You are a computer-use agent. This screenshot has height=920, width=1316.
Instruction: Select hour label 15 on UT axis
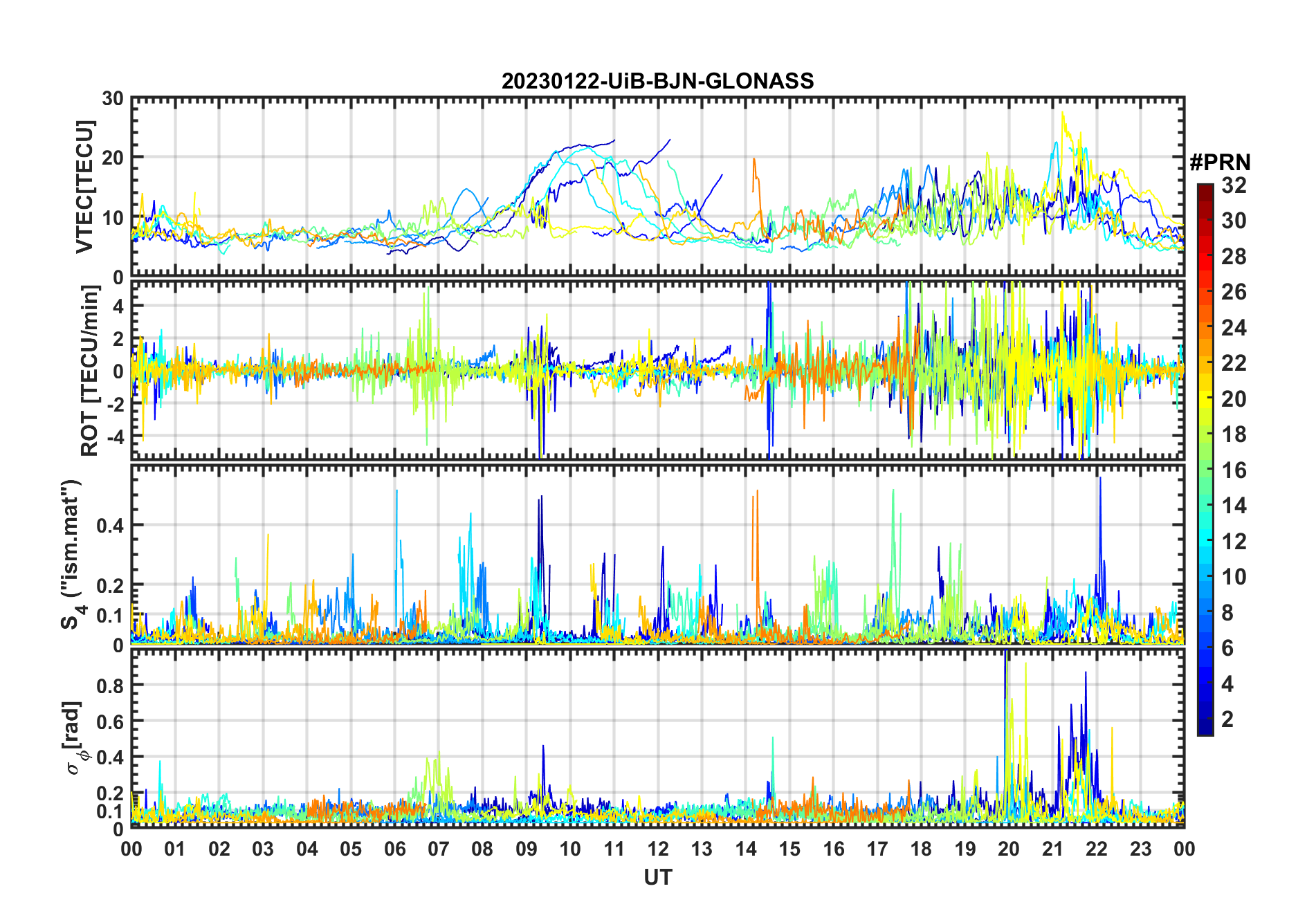tap(789, 849)
